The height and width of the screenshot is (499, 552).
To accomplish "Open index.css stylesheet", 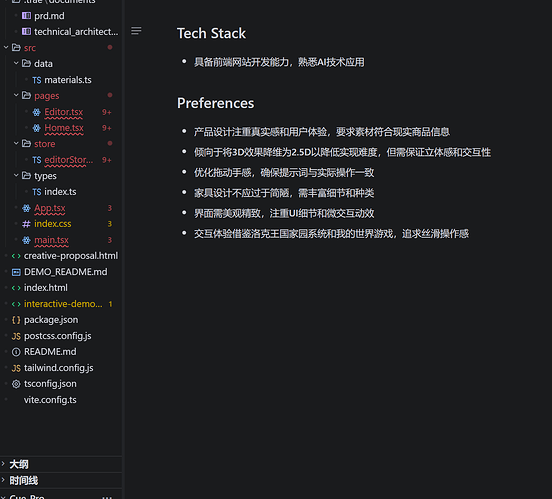I will [52, 224].
